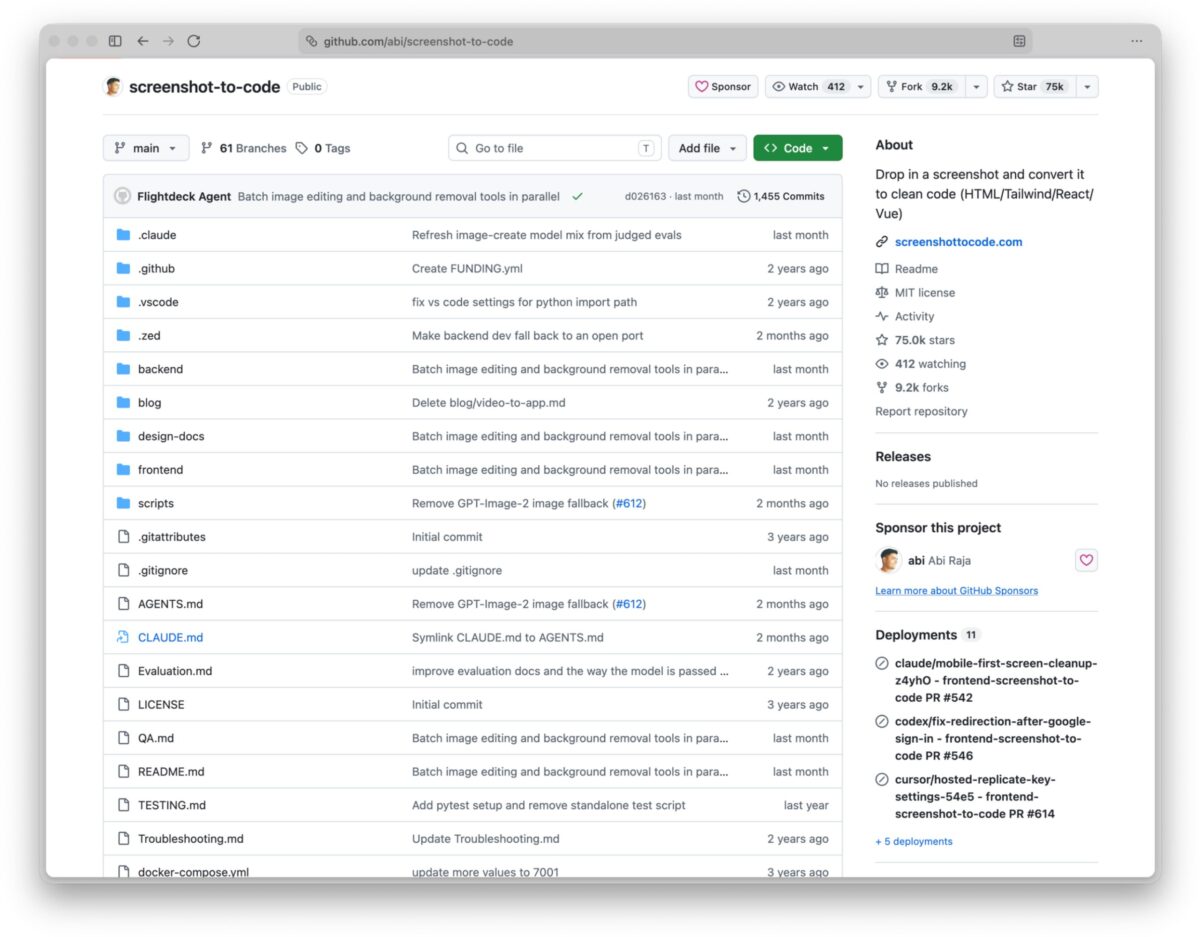1200x937 pixels.
Task: Click the symlink icon beside CLAUDE.md
Action: point(123,637)
